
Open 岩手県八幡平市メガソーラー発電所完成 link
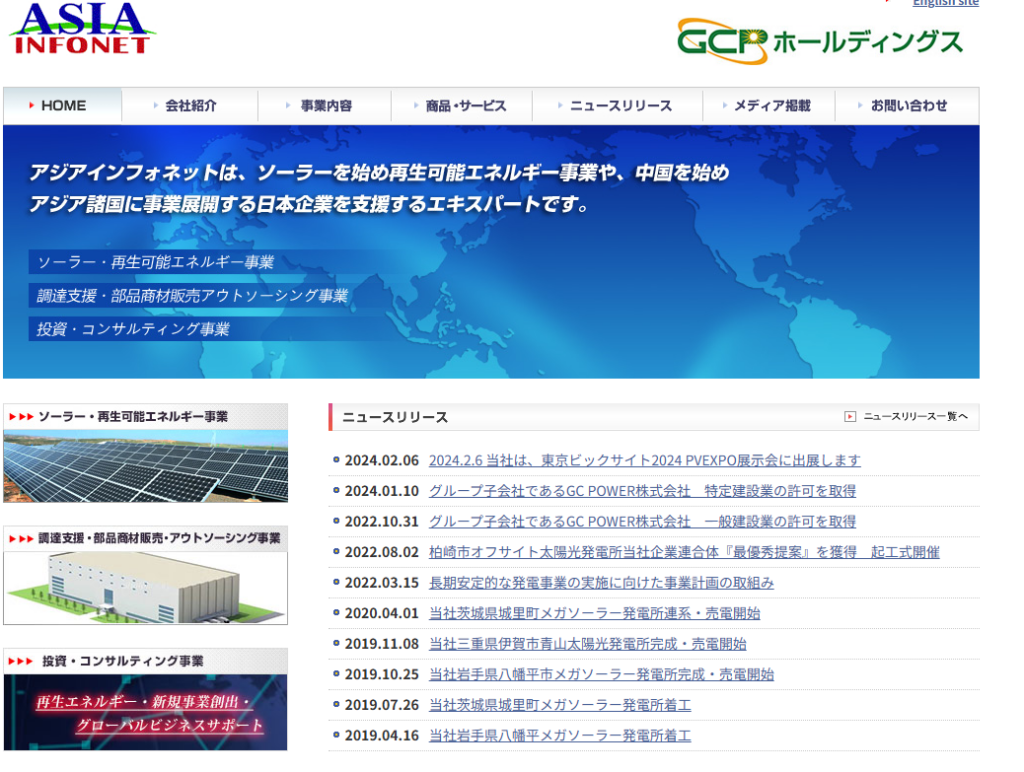point(601,674)
